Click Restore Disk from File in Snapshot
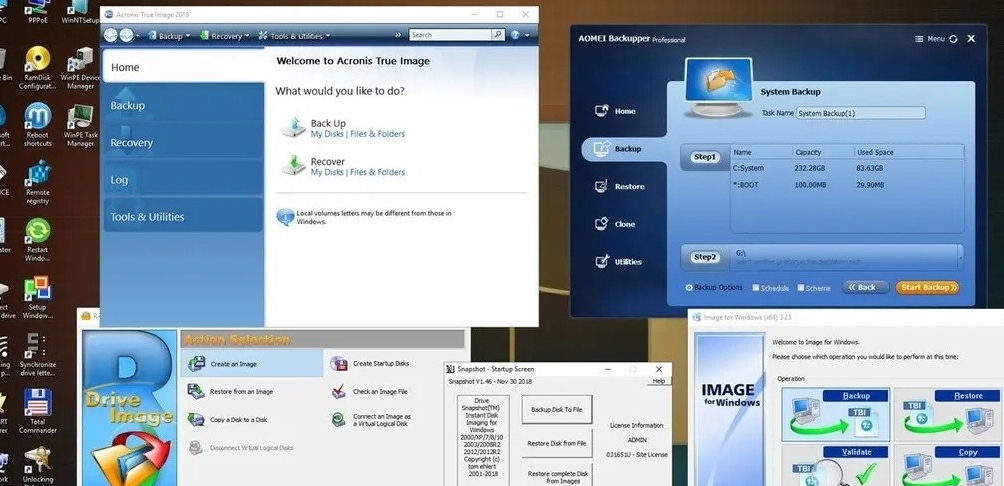This screenshot has width=1004, height=486. point(556,443)
